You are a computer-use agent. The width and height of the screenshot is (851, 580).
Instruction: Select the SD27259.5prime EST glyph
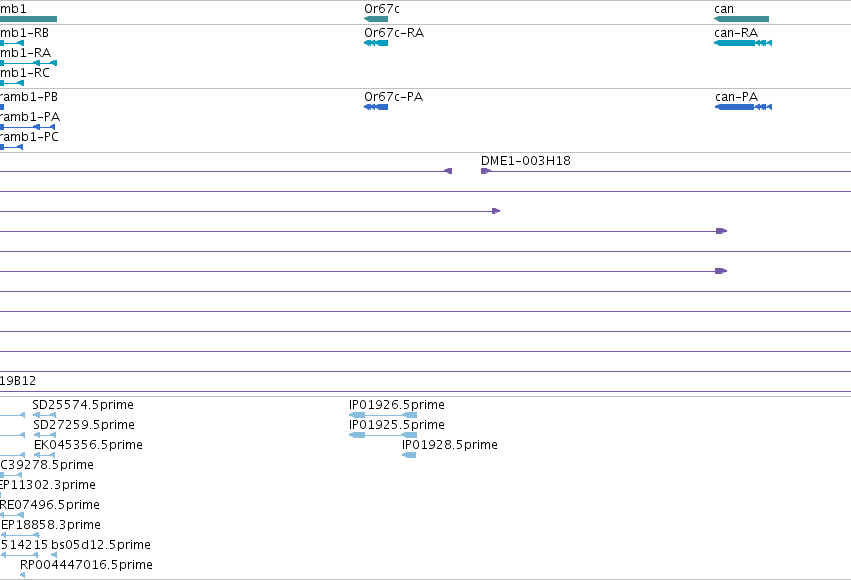[x=45, y=435]
